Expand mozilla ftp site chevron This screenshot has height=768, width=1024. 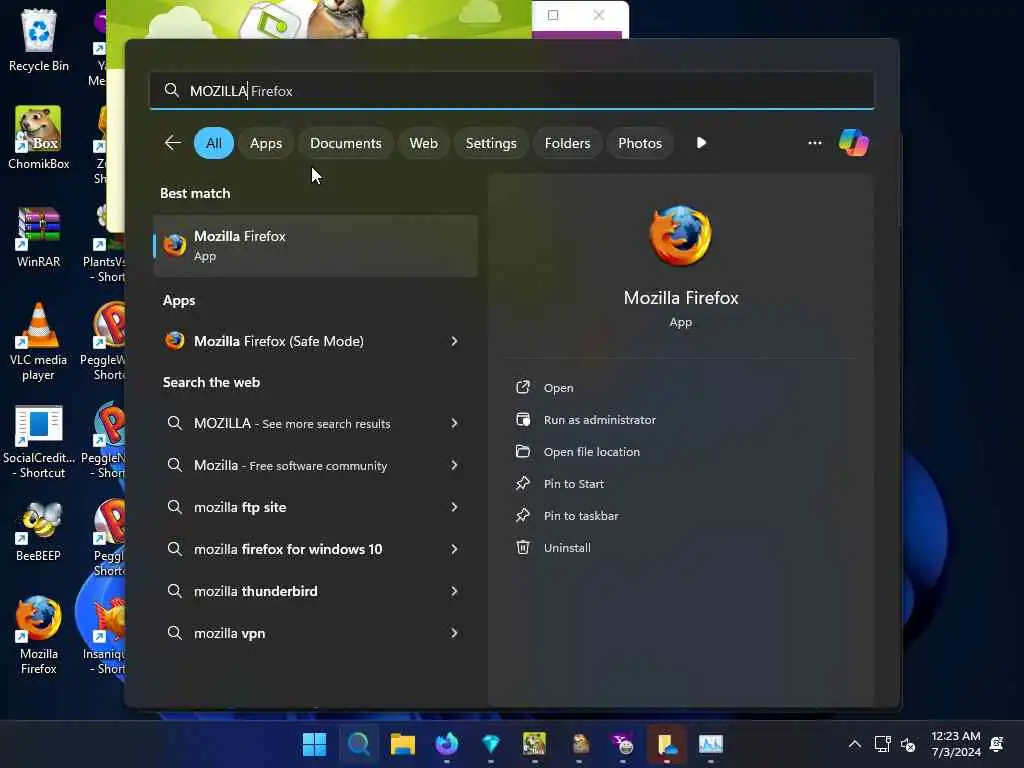click(x=454, y=507)
